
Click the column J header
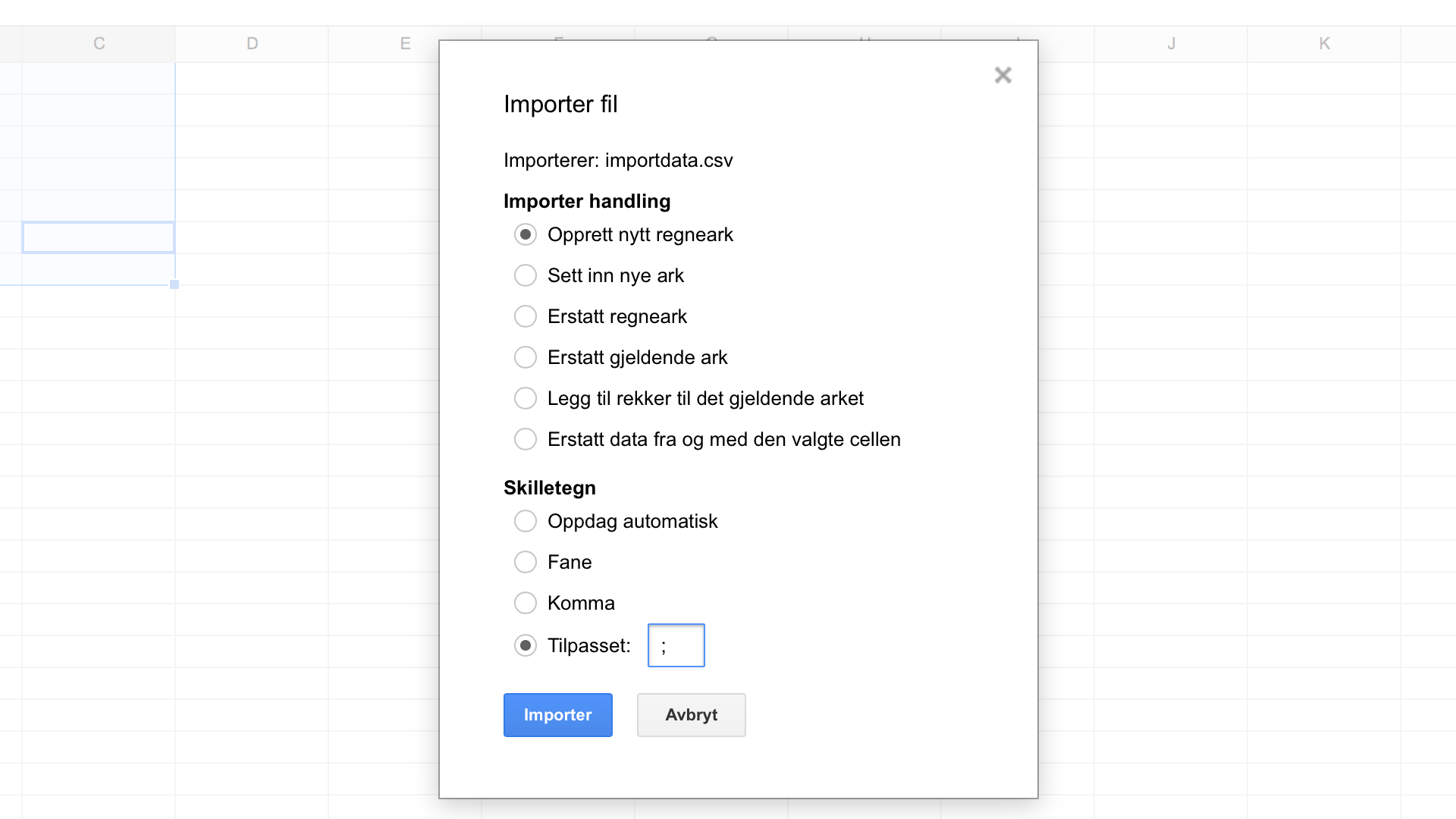coord(1171,43)
